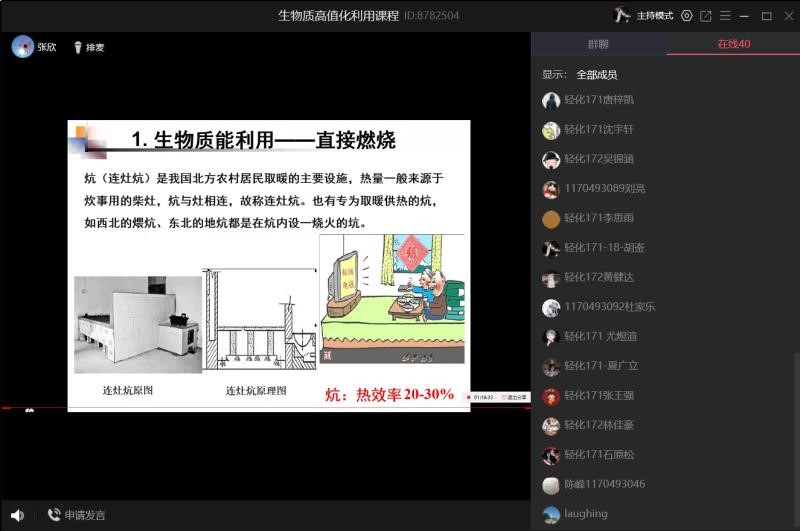Open the 排麦 microphone queue

click(88, 47)
